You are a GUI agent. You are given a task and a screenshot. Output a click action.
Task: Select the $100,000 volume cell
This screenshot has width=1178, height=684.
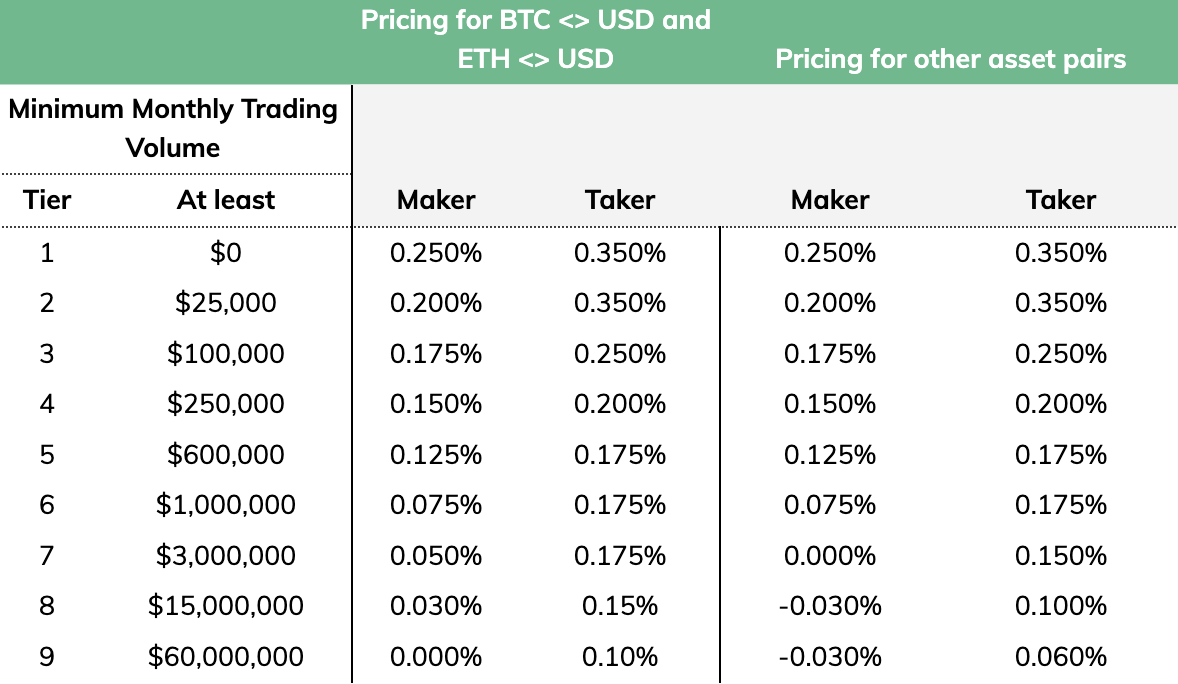tap(225, 353)
